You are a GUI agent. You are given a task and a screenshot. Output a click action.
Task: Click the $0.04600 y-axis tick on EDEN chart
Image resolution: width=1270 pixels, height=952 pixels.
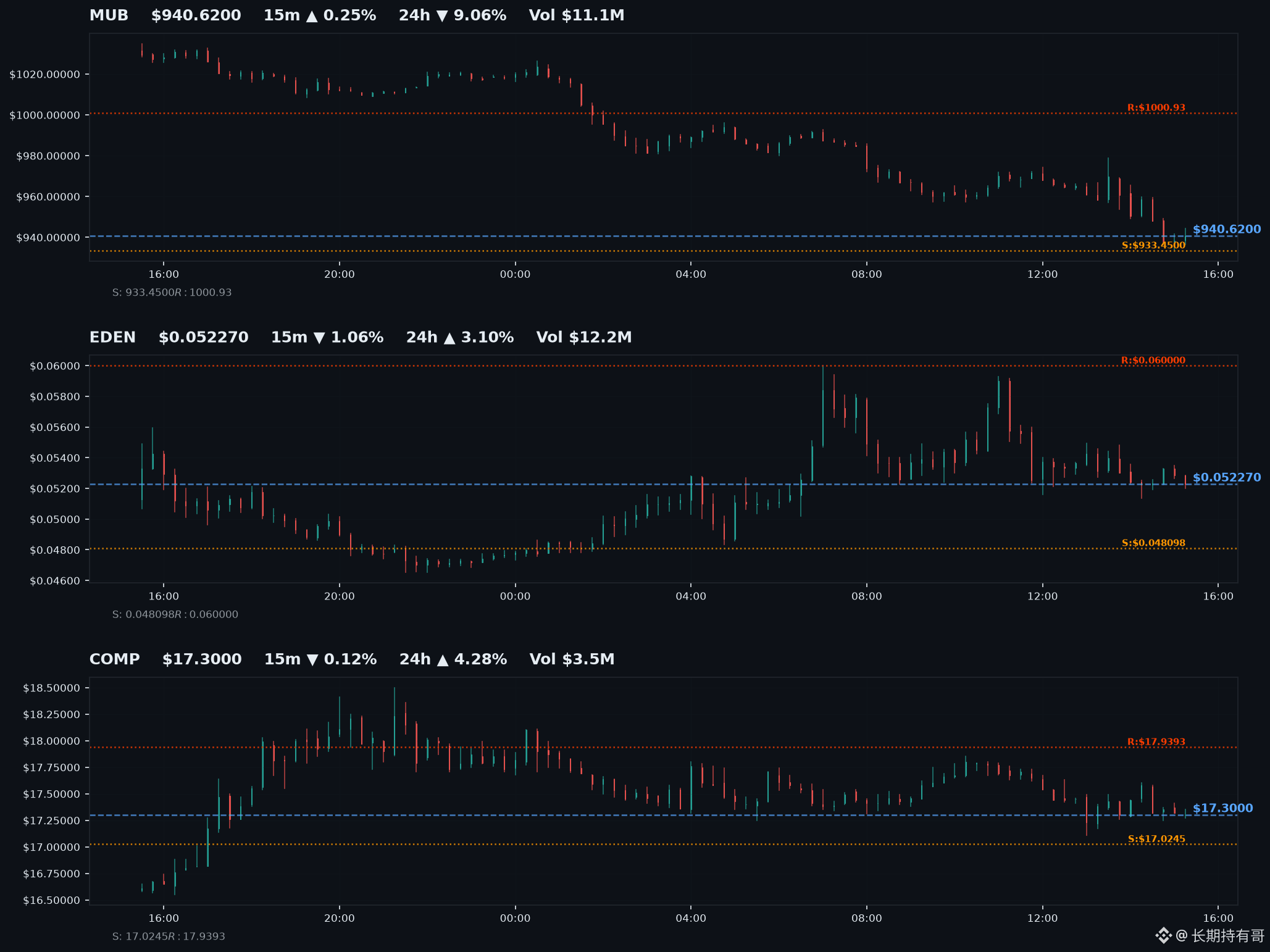(56, 581)
